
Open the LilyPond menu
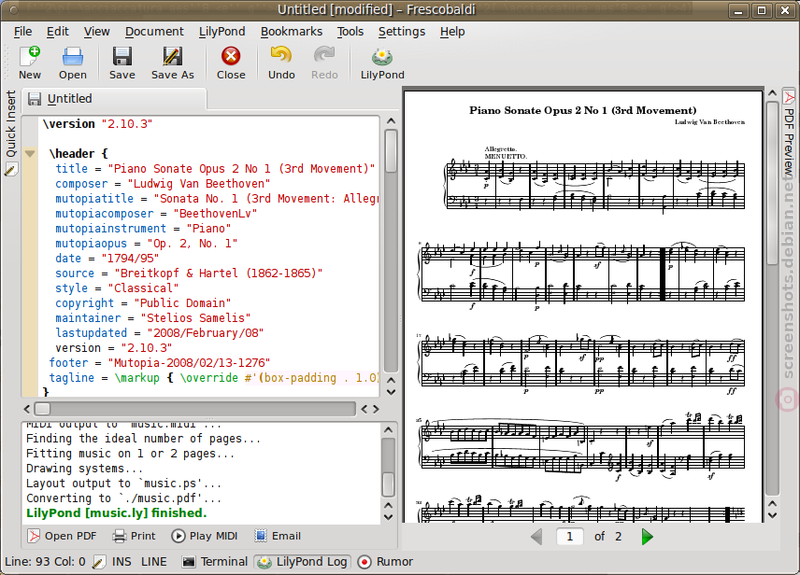tap(222, 32)
